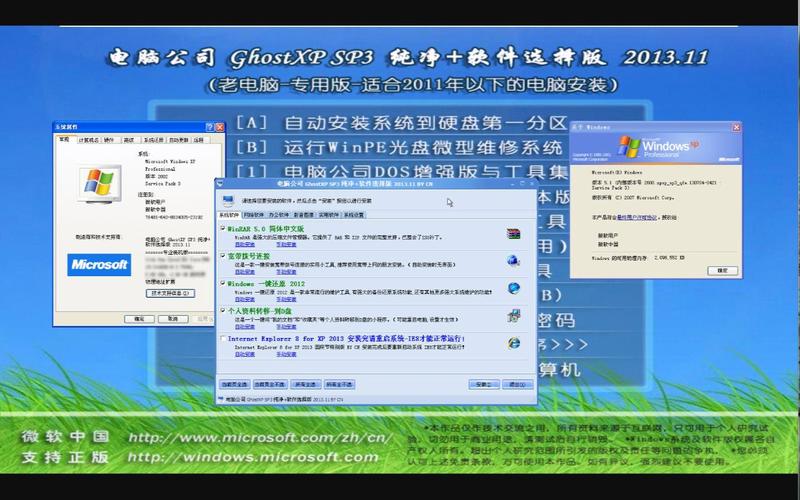Toggle the WinRAR 5.0 简体中文版 checkbox
This screenshot has height=500, width=800.
(x=223, y=229)
